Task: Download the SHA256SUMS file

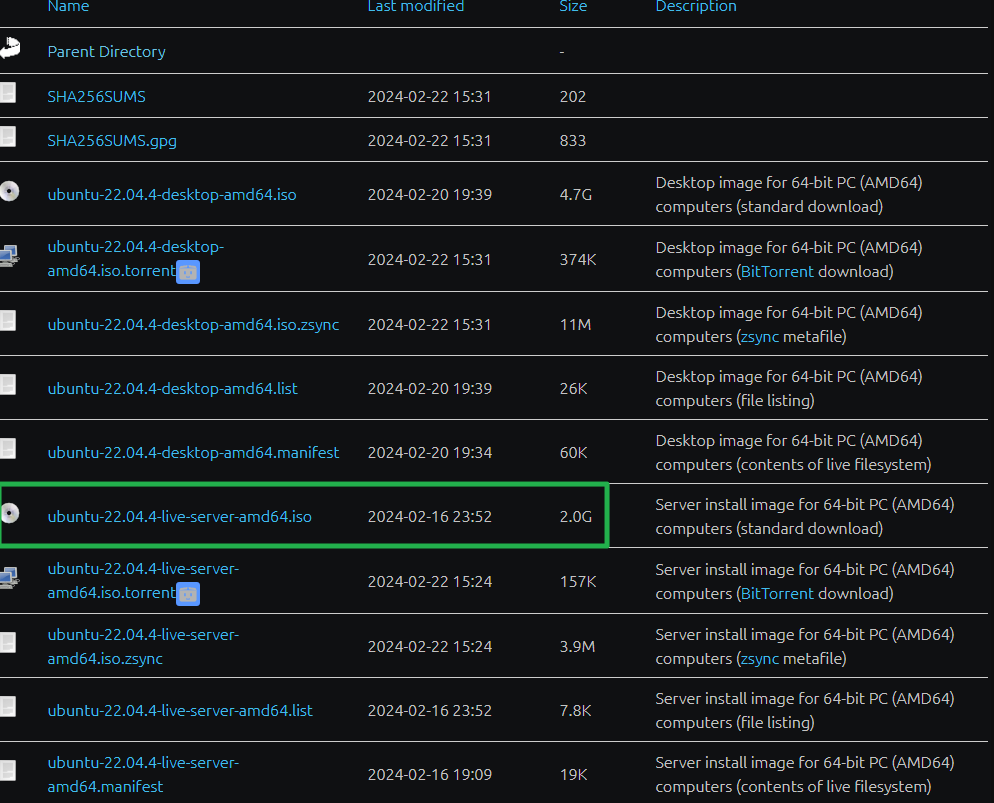Action: (96, 97)
